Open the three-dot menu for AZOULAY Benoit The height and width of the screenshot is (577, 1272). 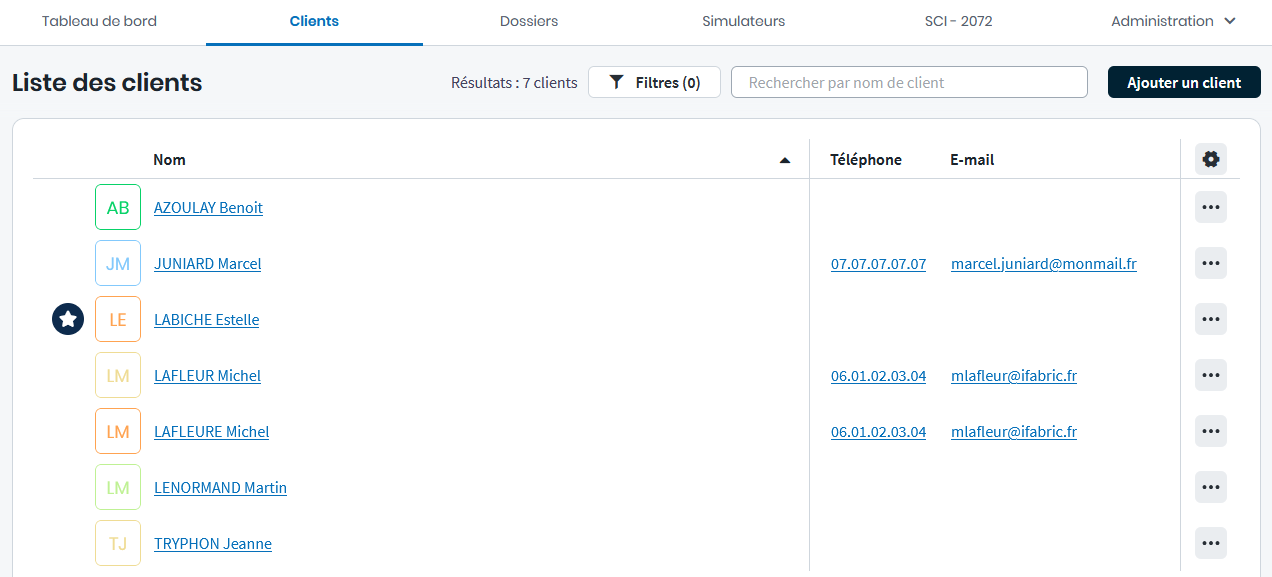(1210, 207)
